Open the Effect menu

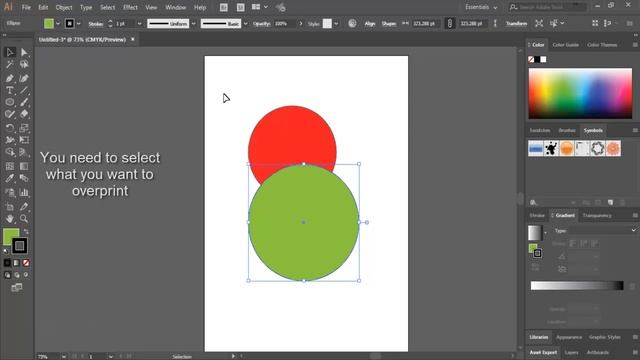(x=130, y=7)
